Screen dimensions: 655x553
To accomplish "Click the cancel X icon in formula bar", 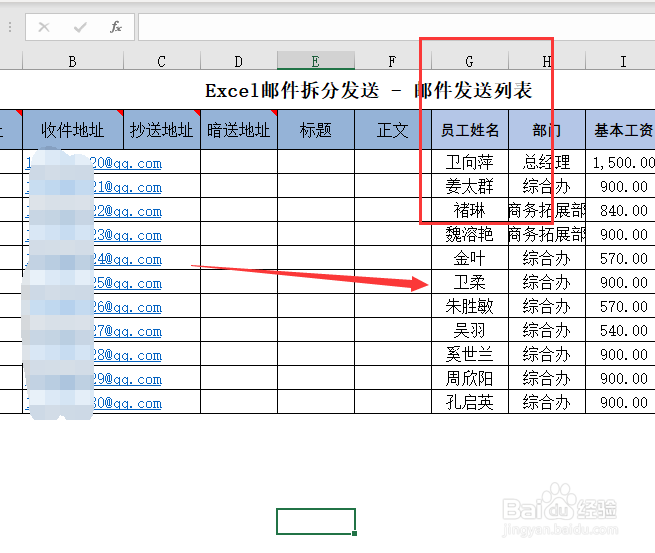I will 44,27.
